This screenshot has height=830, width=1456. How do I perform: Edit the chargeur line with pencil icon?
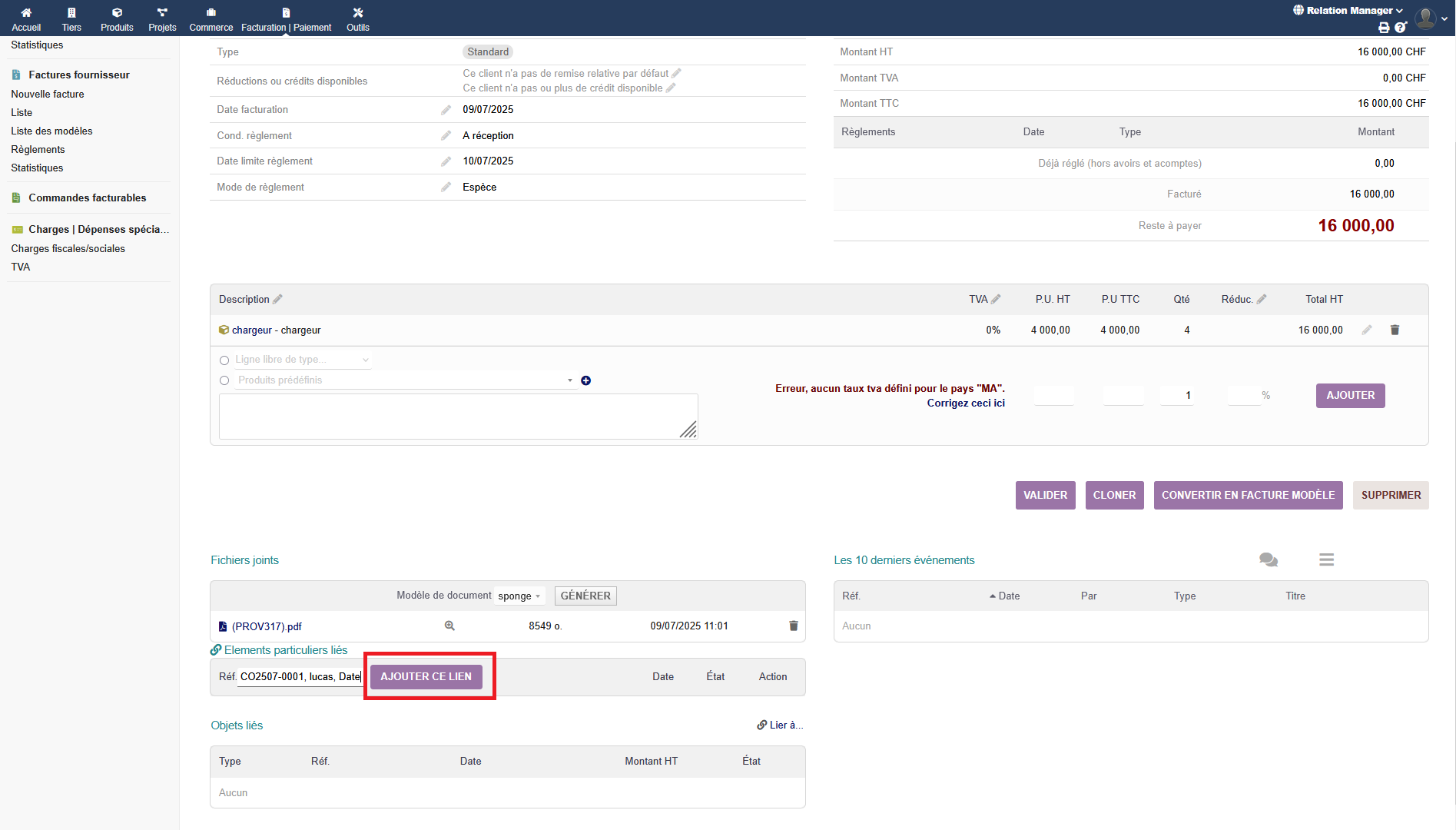tap(1366, 330)
